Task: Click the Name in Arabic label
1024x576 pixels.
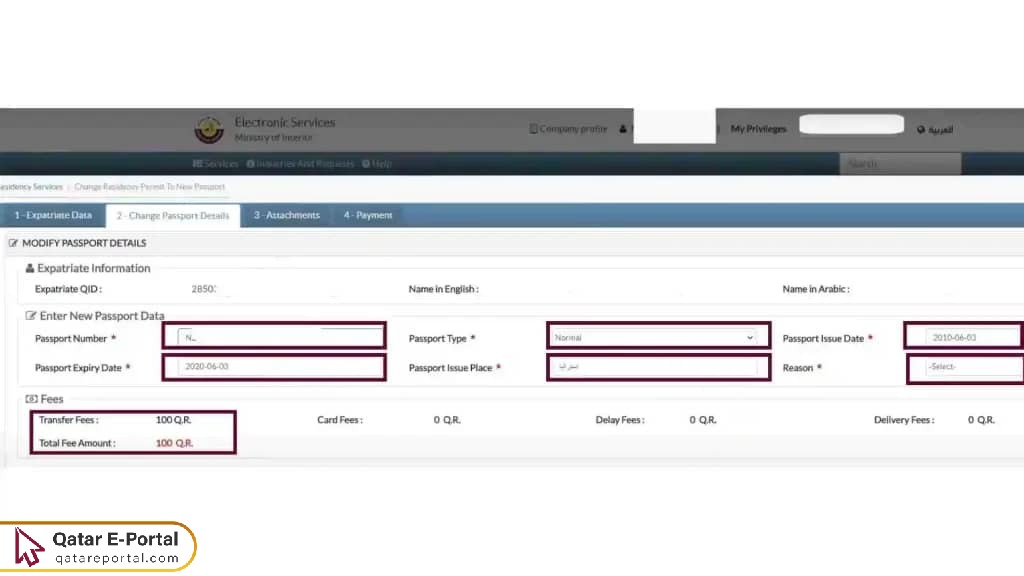Action: (816, 289)
